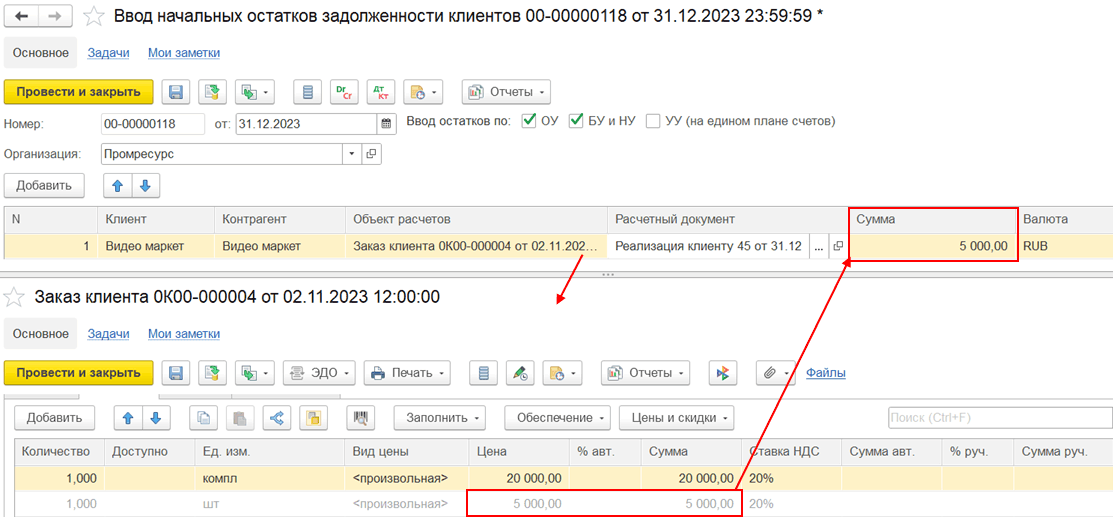The image size is (1113, 517).
Task: Enable the УУ (на едином плане счетов) checkbox
Action: pyautogui.click(x=653, y=121)
